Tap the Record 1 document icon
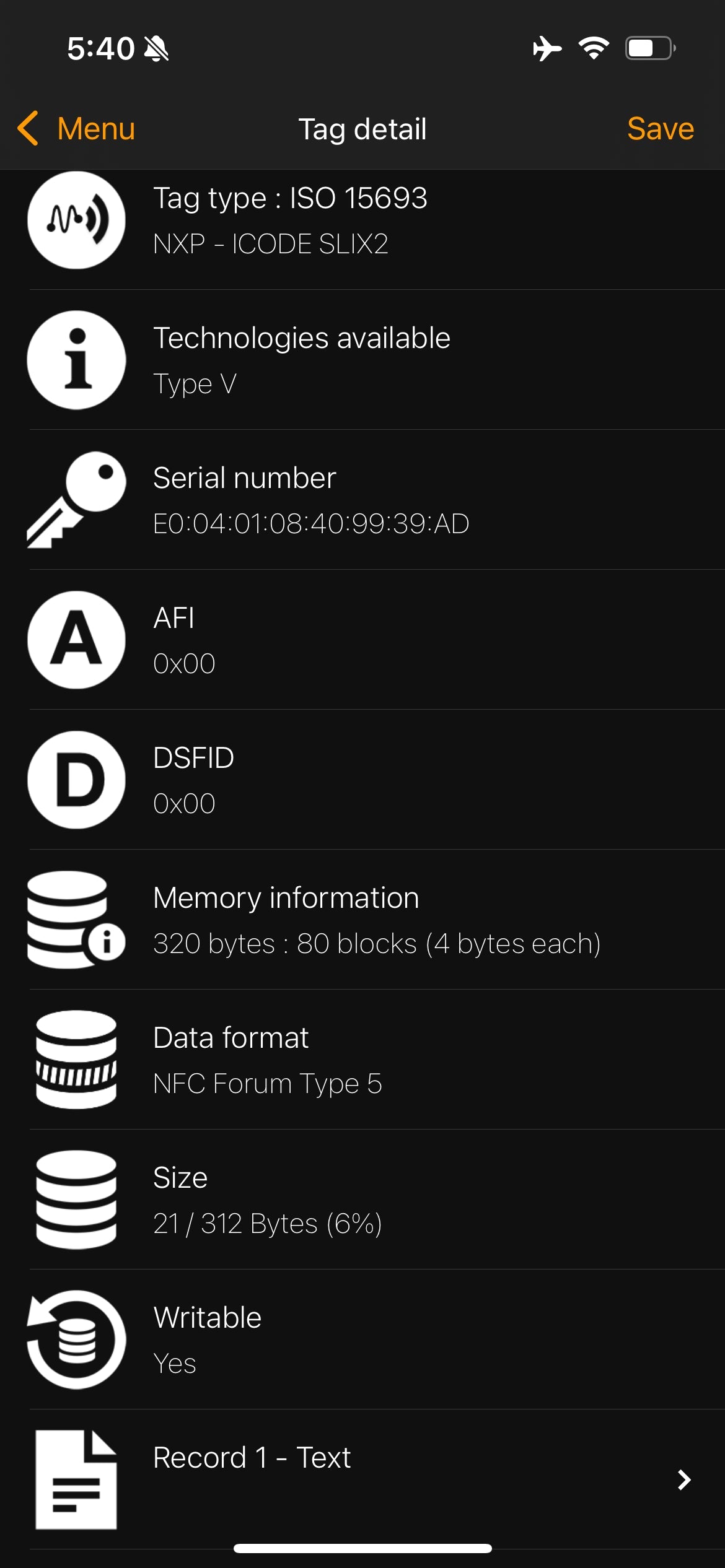Image resolution: width=725 pixels, height=1568 pixels. tap(76, 1479)
